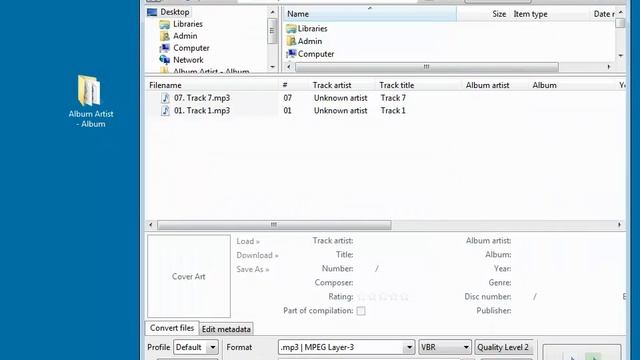Click the track list horizontal scrollbar thumb
Screen dimensions: 640x360
click(274, 225)
